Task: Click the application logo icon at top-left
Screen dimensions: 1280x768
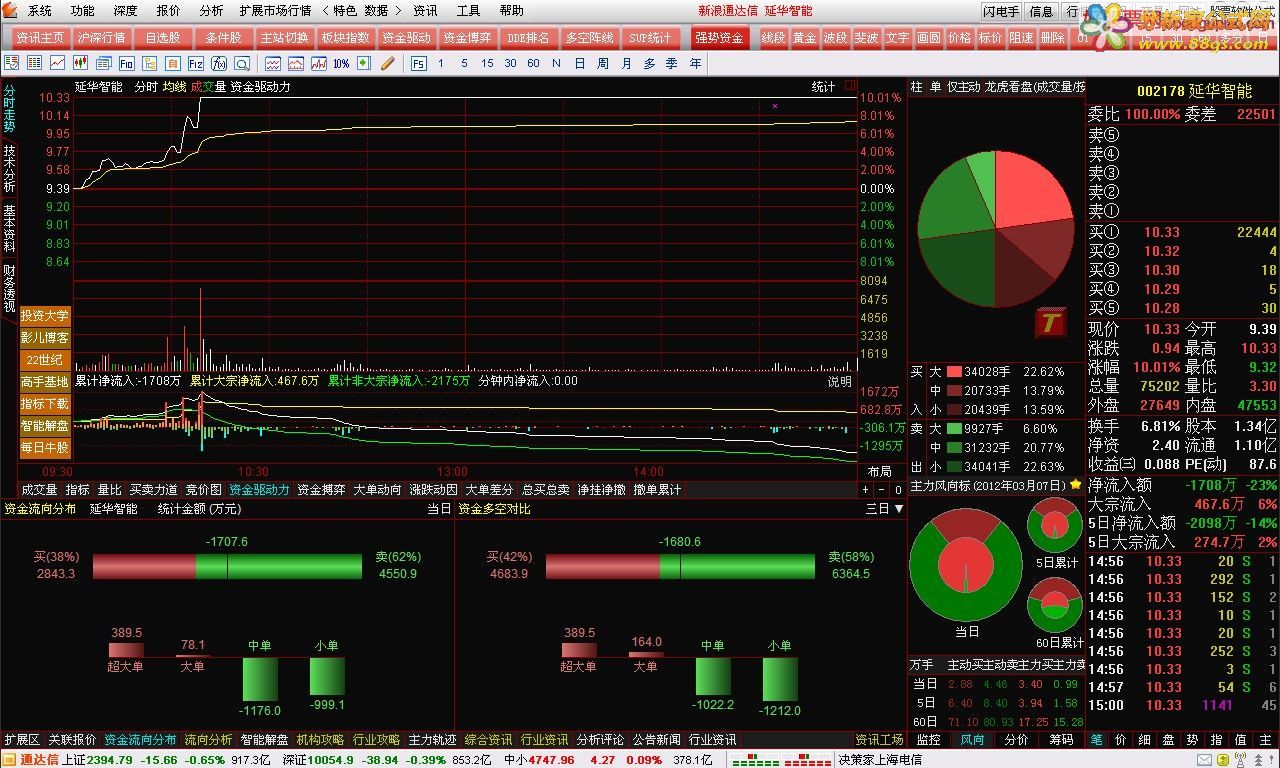Action: [9, 10]
